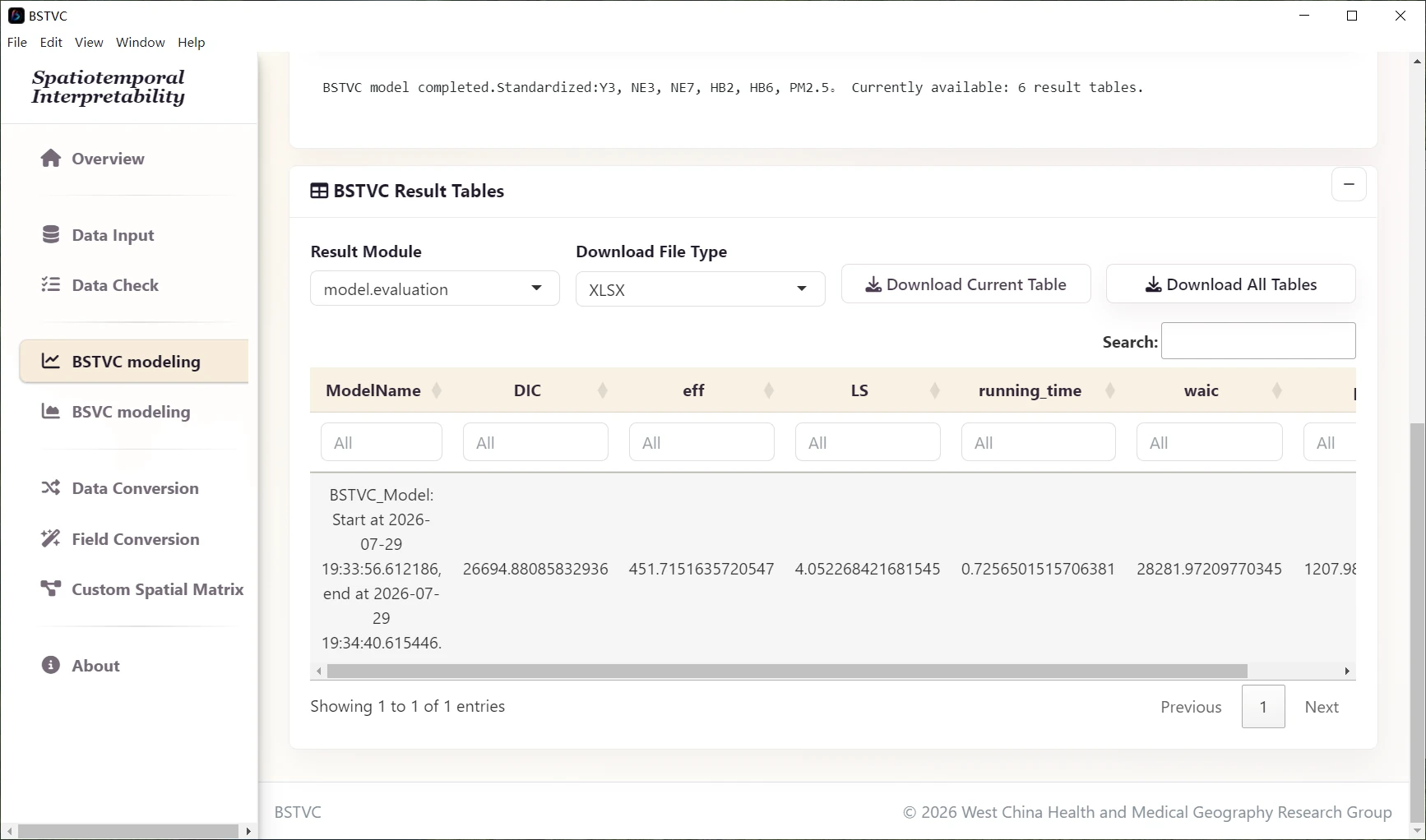This screenshot has height=840, width=1426.
Task: Click the ModelName column filter box
Action: [382, 443]
